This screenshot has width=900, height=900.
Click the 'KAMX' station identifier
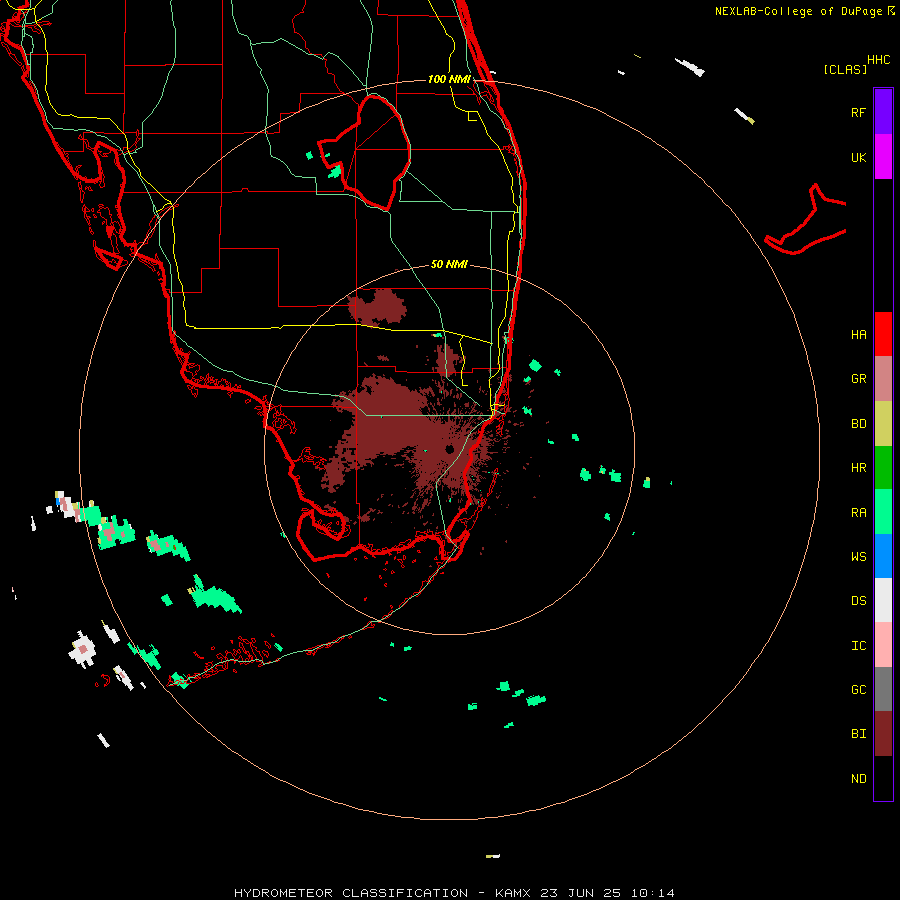coord(513,893)
